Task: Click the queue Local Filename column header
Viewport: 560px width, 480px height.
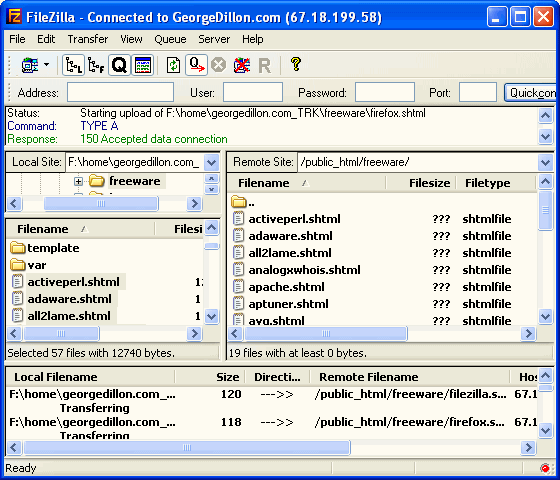Action: [x=91, y=377]
